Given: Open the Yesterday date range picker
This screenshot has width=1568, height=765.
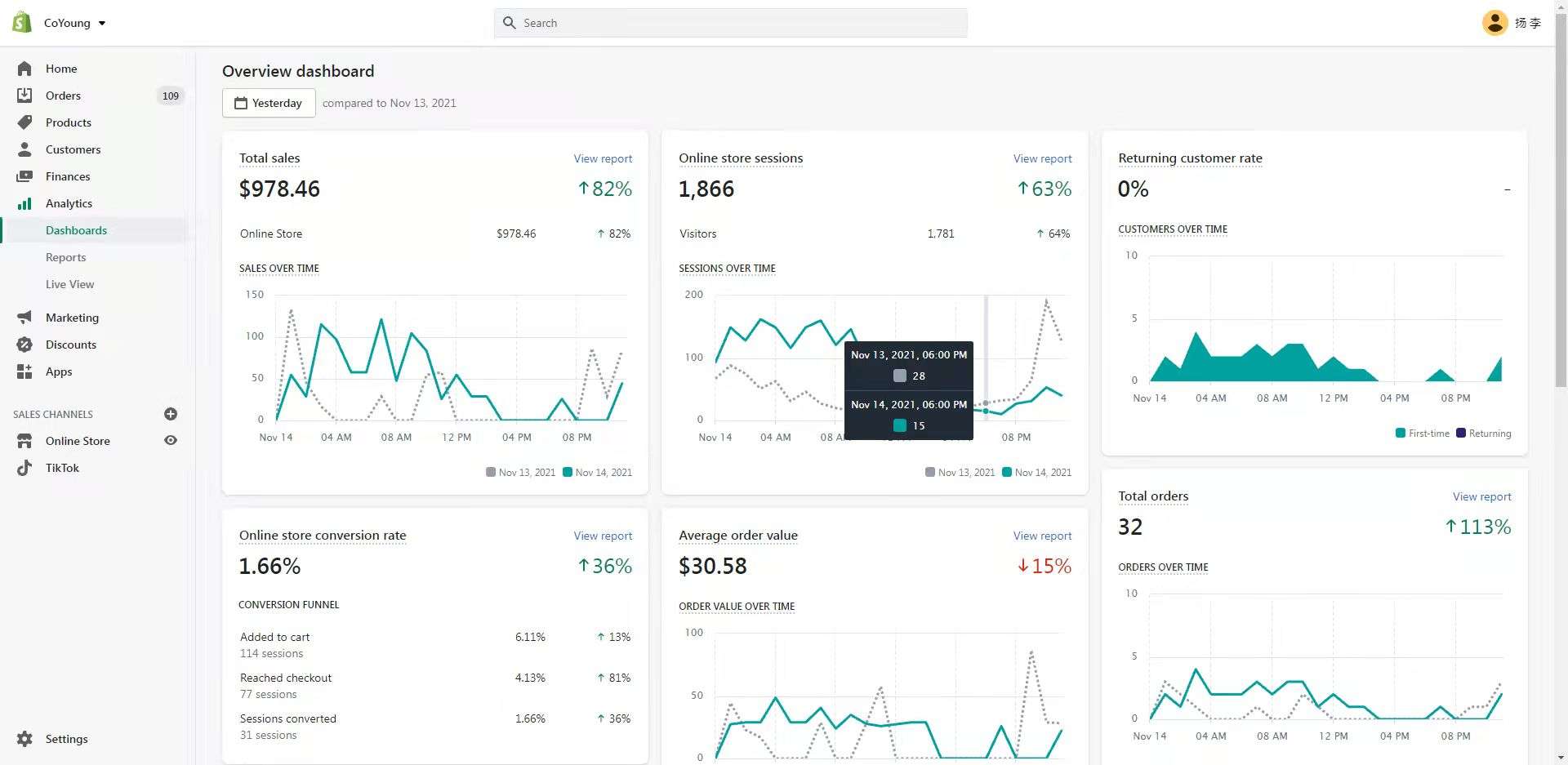Looking at the screenshot, I should (269, 103).
